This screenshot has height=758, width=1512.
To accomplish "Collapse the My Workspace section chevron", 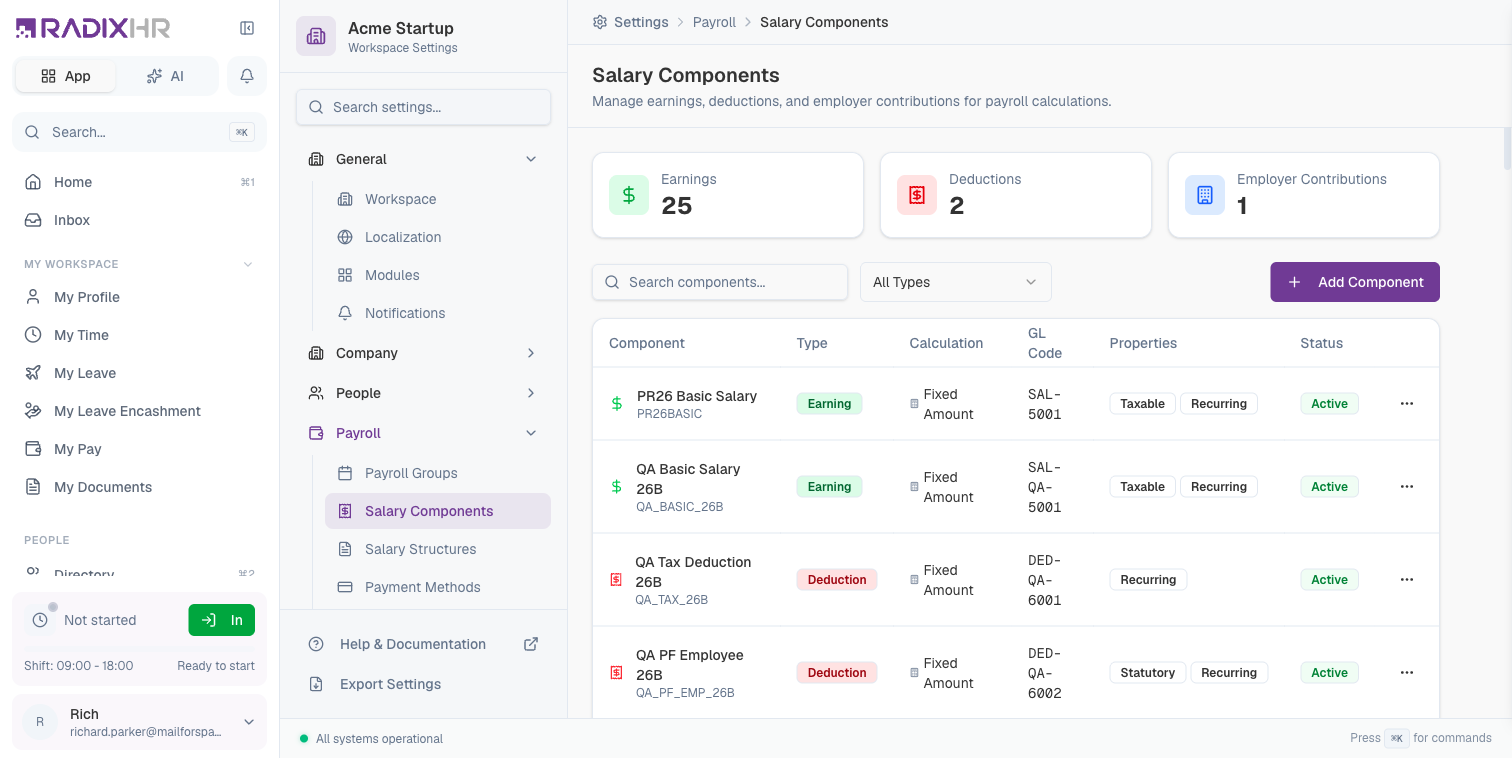I will [x=248, y=264].
